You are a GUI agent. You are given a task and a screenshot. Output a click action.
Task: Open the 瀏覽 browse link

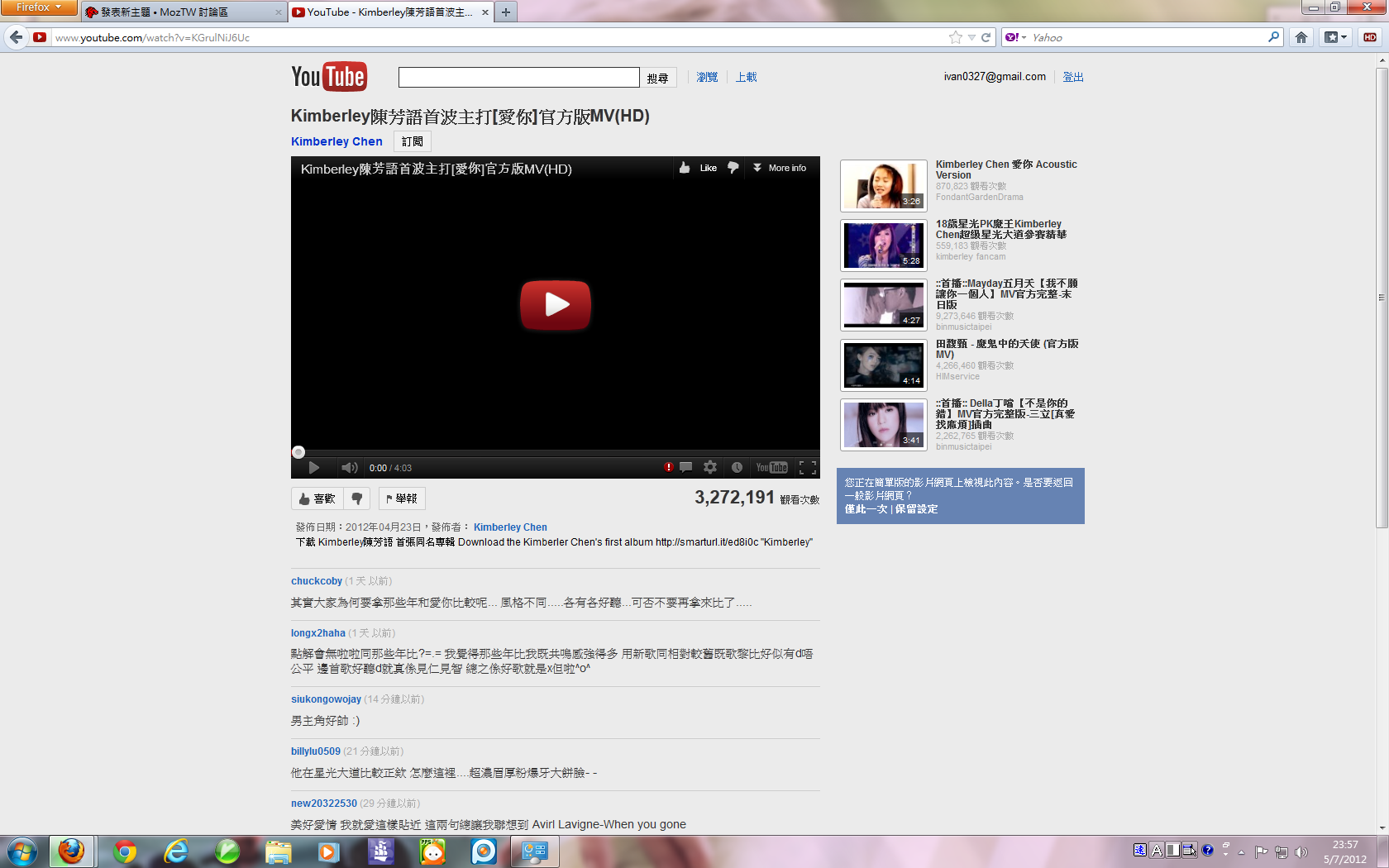pos(707,77)
